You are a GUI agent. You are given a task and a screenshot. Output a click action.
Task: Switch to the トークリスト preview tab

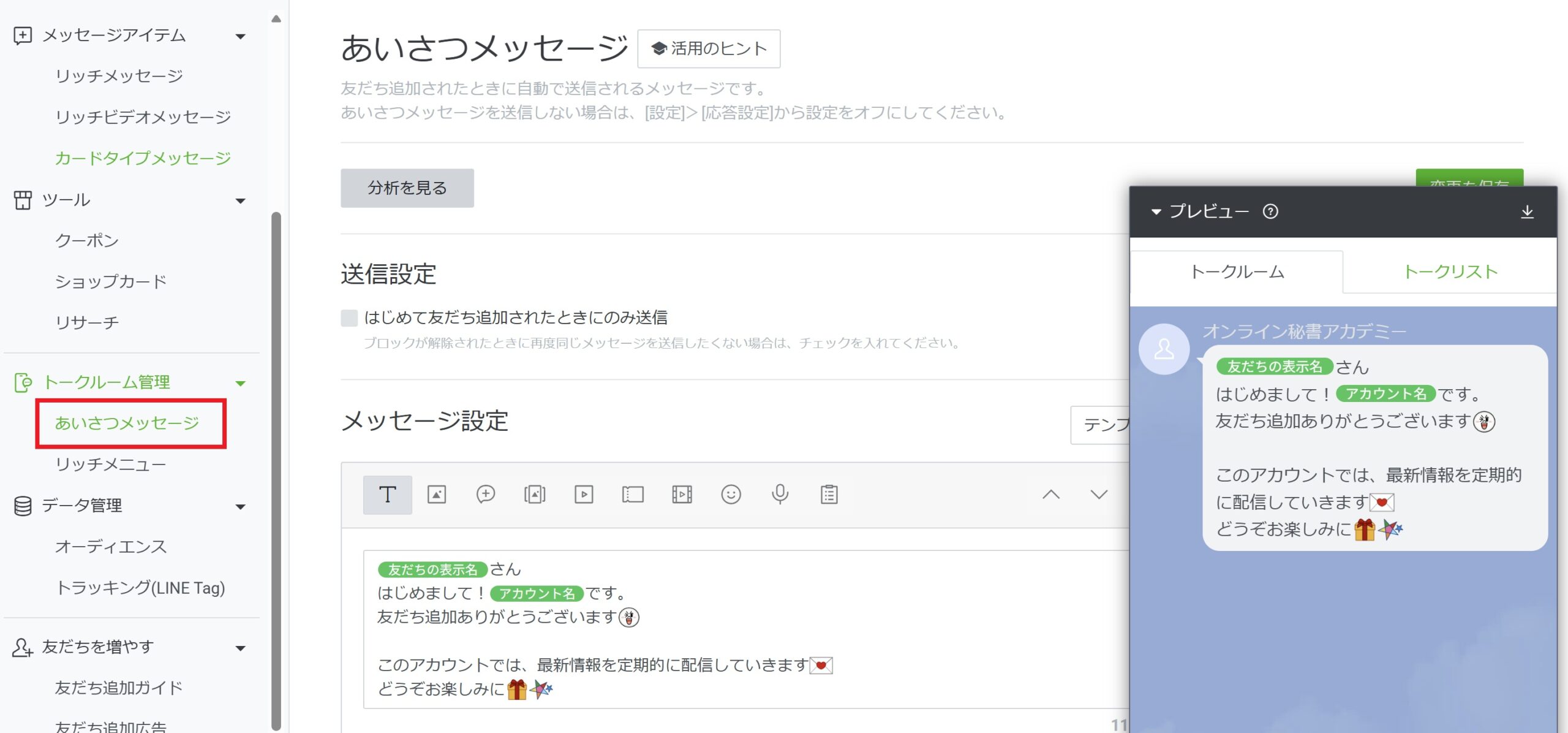tap(1450, 272)
